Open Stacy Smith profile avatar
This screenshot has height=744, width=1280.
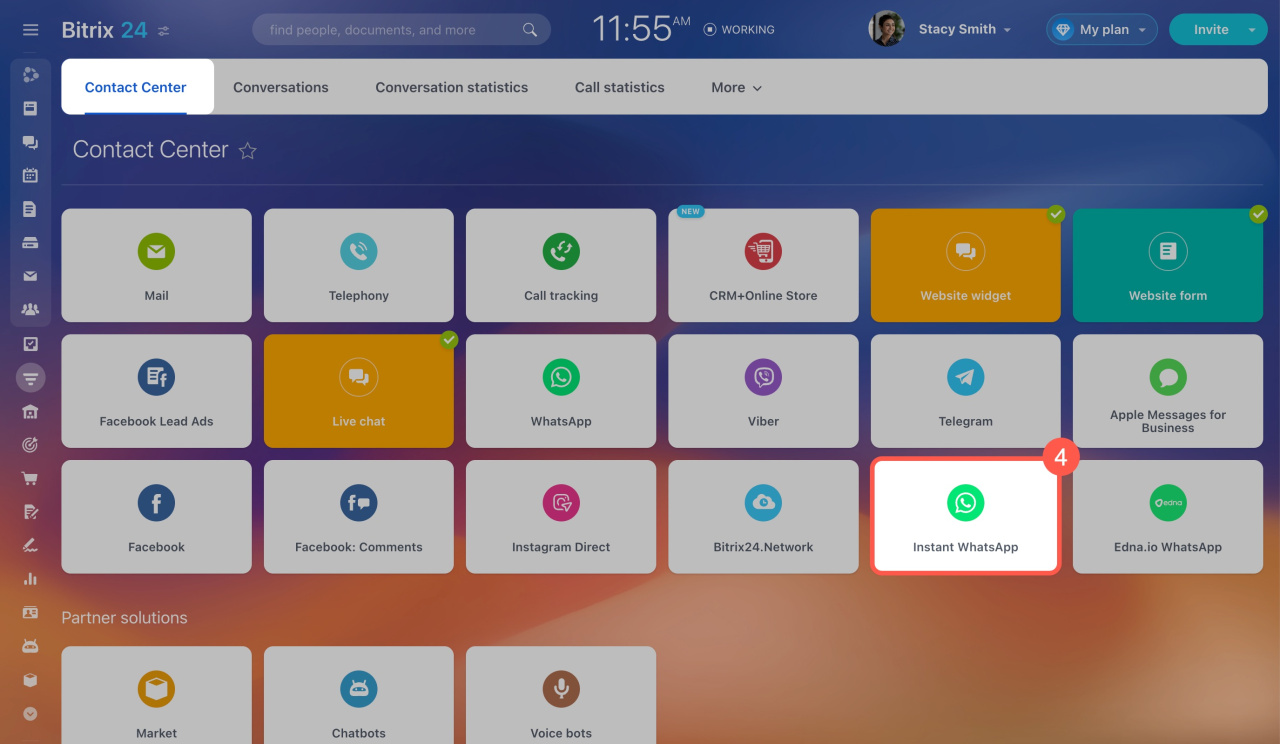tap(887, 29)
